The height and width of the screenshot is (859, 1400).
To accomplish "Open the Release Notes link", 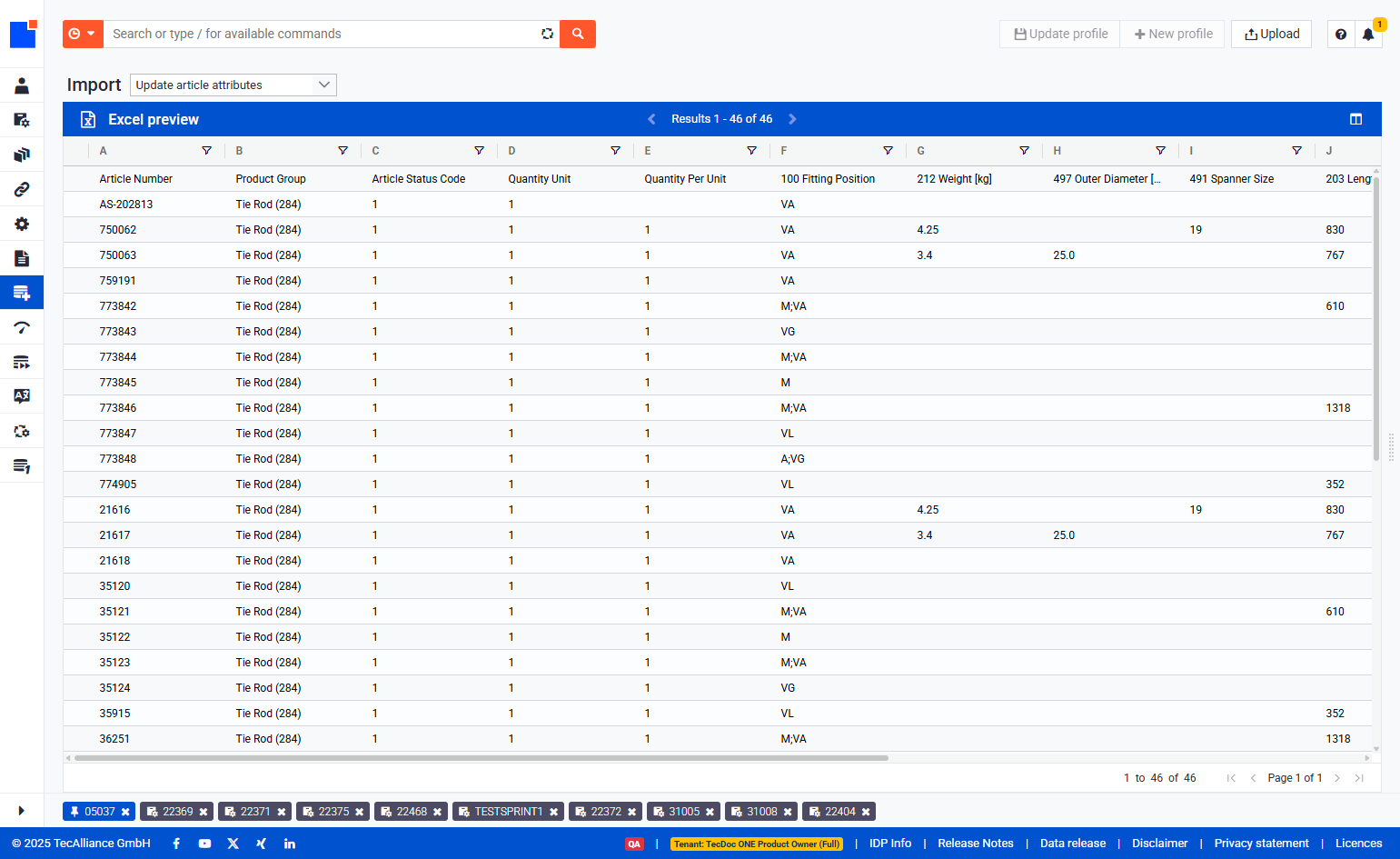I will click(976, 844).
